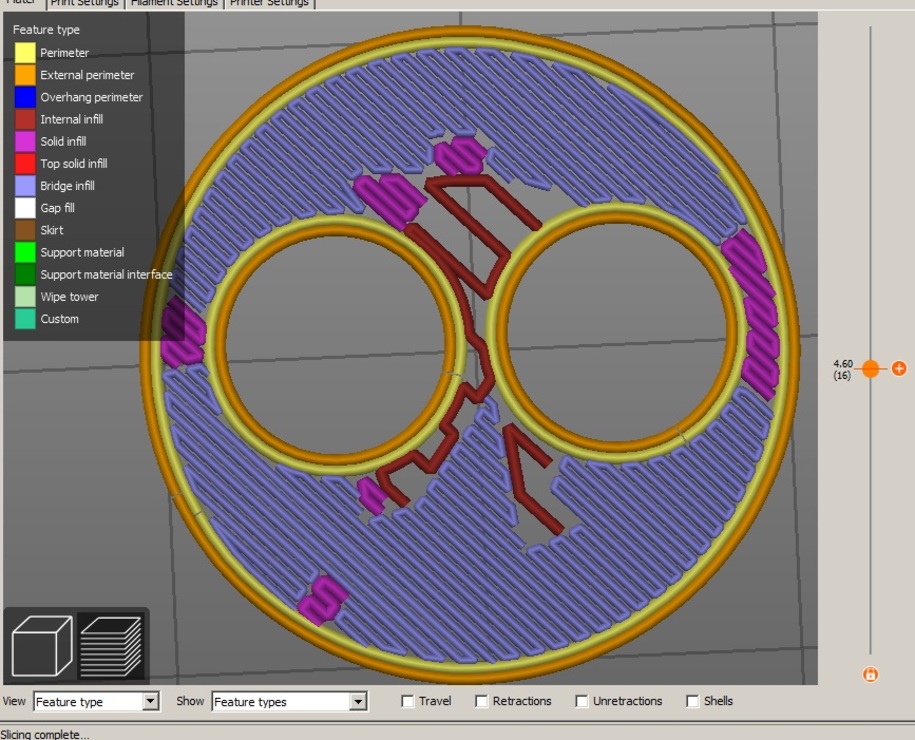Select the sliced layers preview icon
This screenshot has height=740, width=915.
(x=111, y=646)
